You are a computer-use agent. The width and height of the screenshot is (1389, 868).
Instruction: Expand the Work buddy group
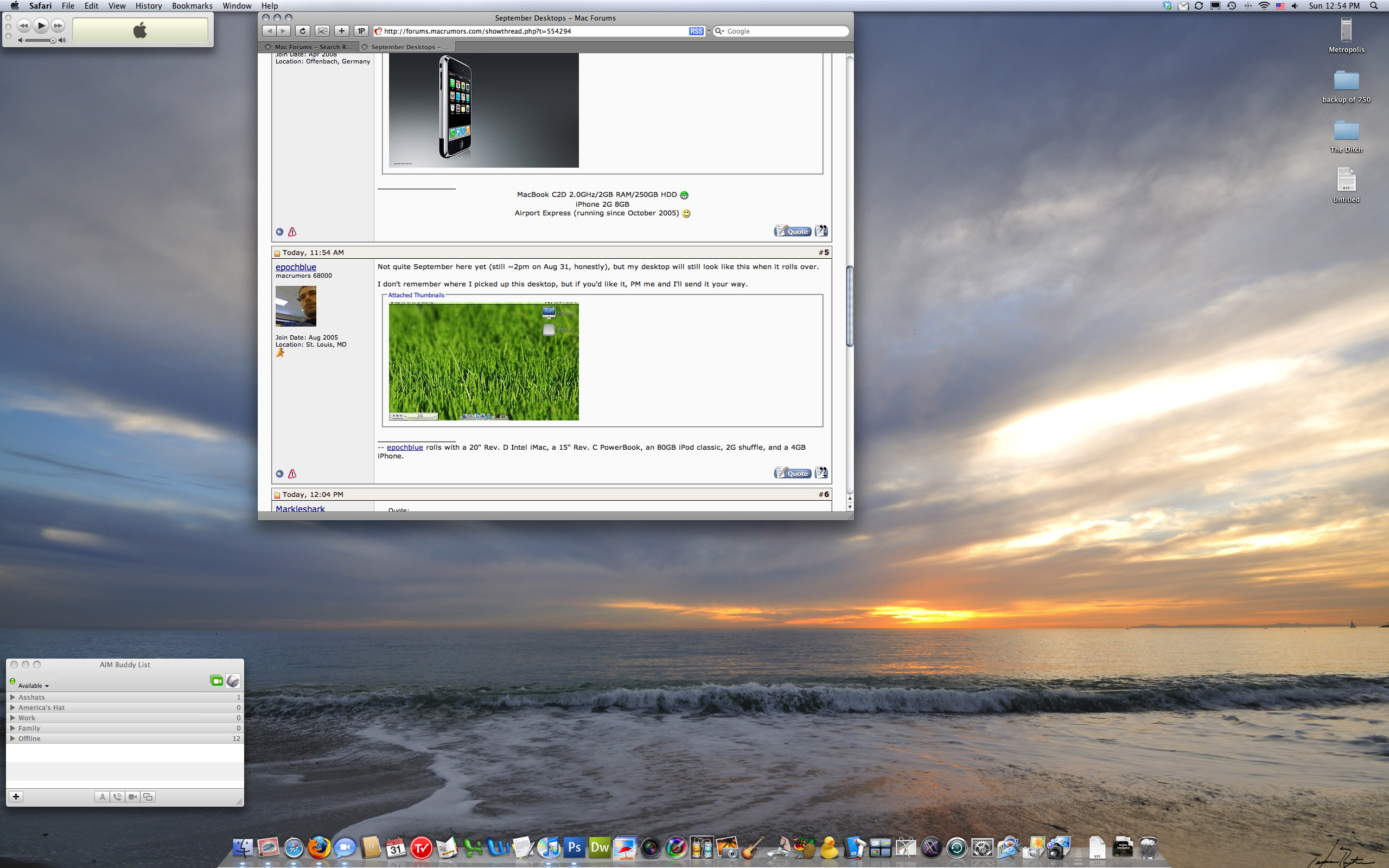[12, 718]
